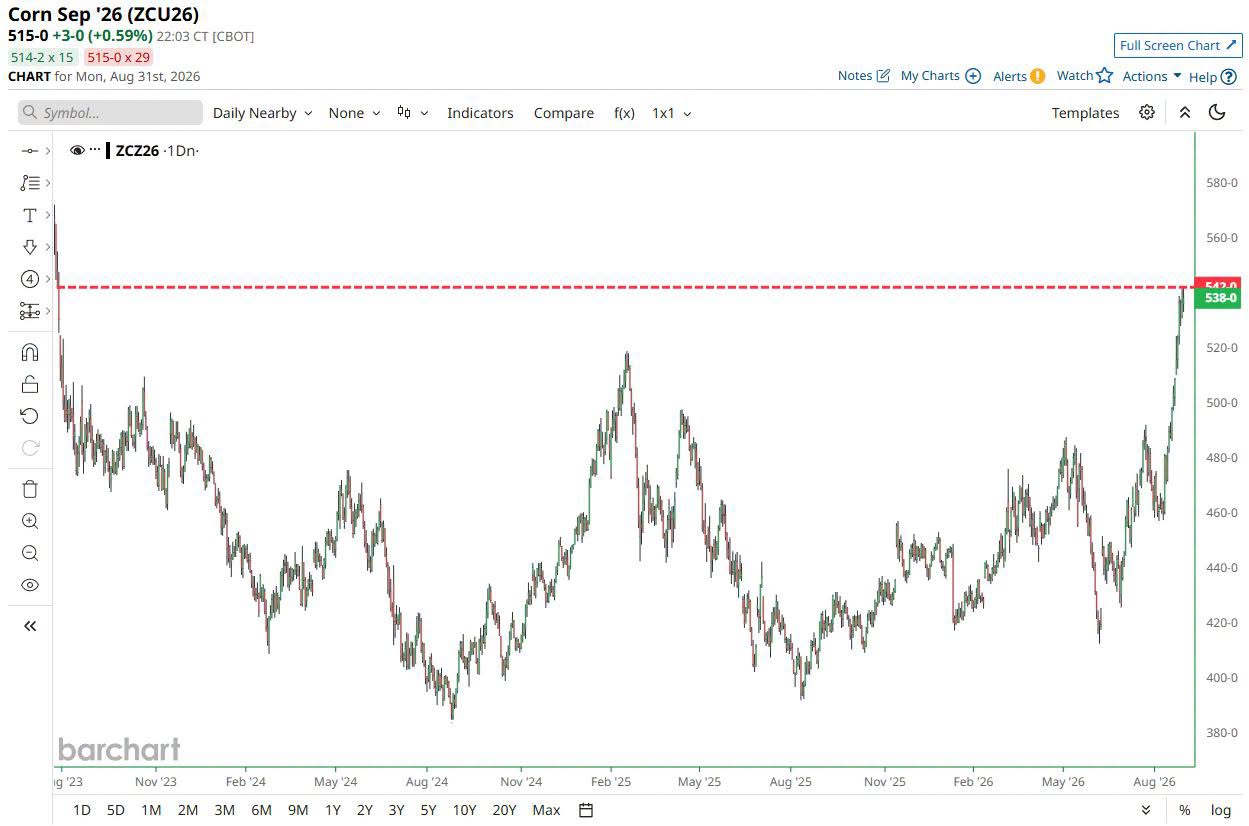Select the 6M time range

pyautogui.click(x=261, y=810)
